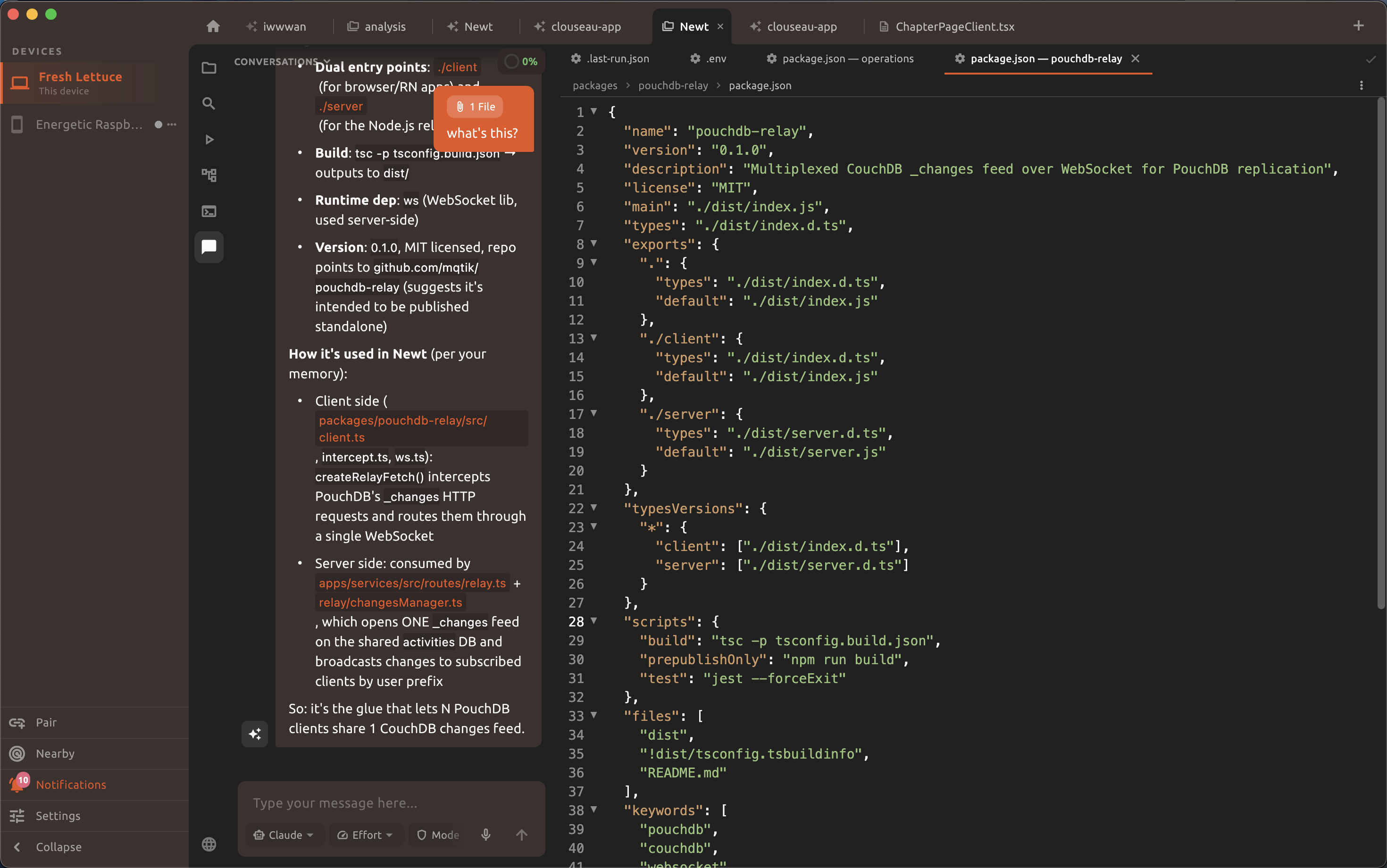1387x868 pixels.
Task: Open the .last-run.json editor tab
Action: click(610, 58)
